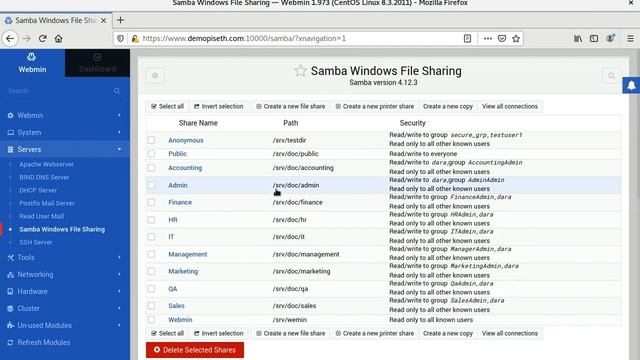Expand the Tools sidebar category
This screenshot has height=360, width=640.
[x=65, y=258]
